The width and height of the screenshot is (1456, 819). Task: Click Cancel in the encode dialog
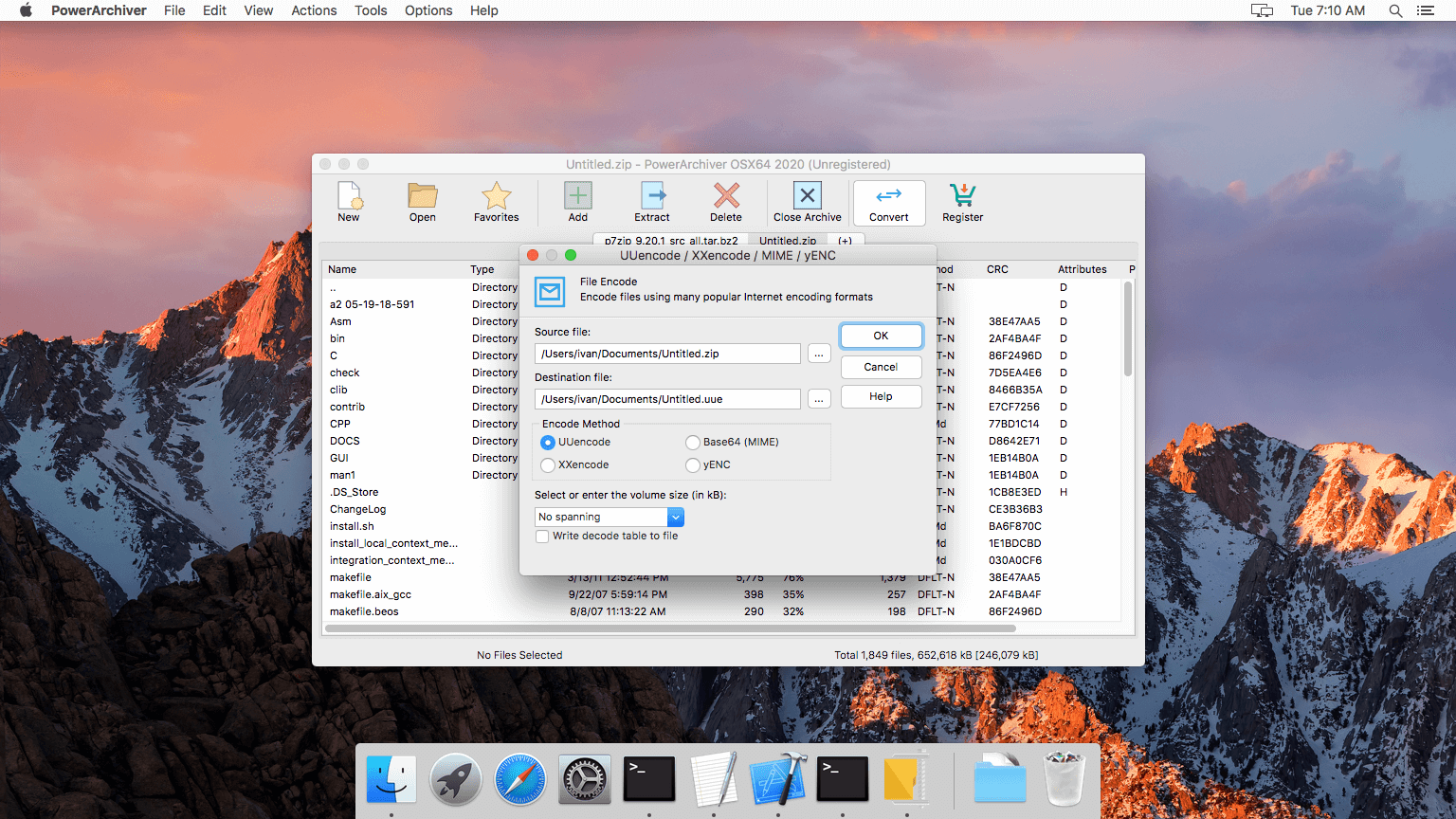[881, 367]
